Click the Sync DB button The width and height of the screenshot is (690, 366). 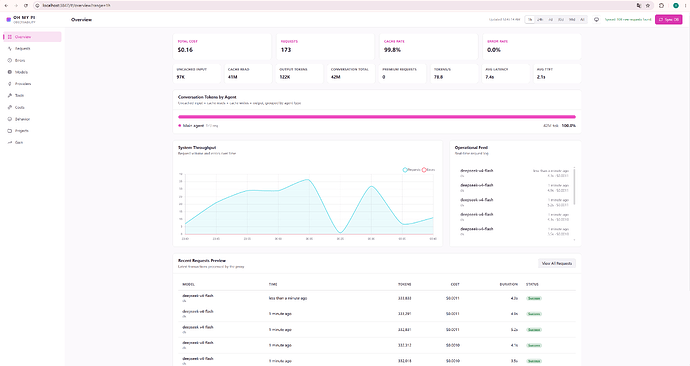pyautogui.click(x=668, y=19)
